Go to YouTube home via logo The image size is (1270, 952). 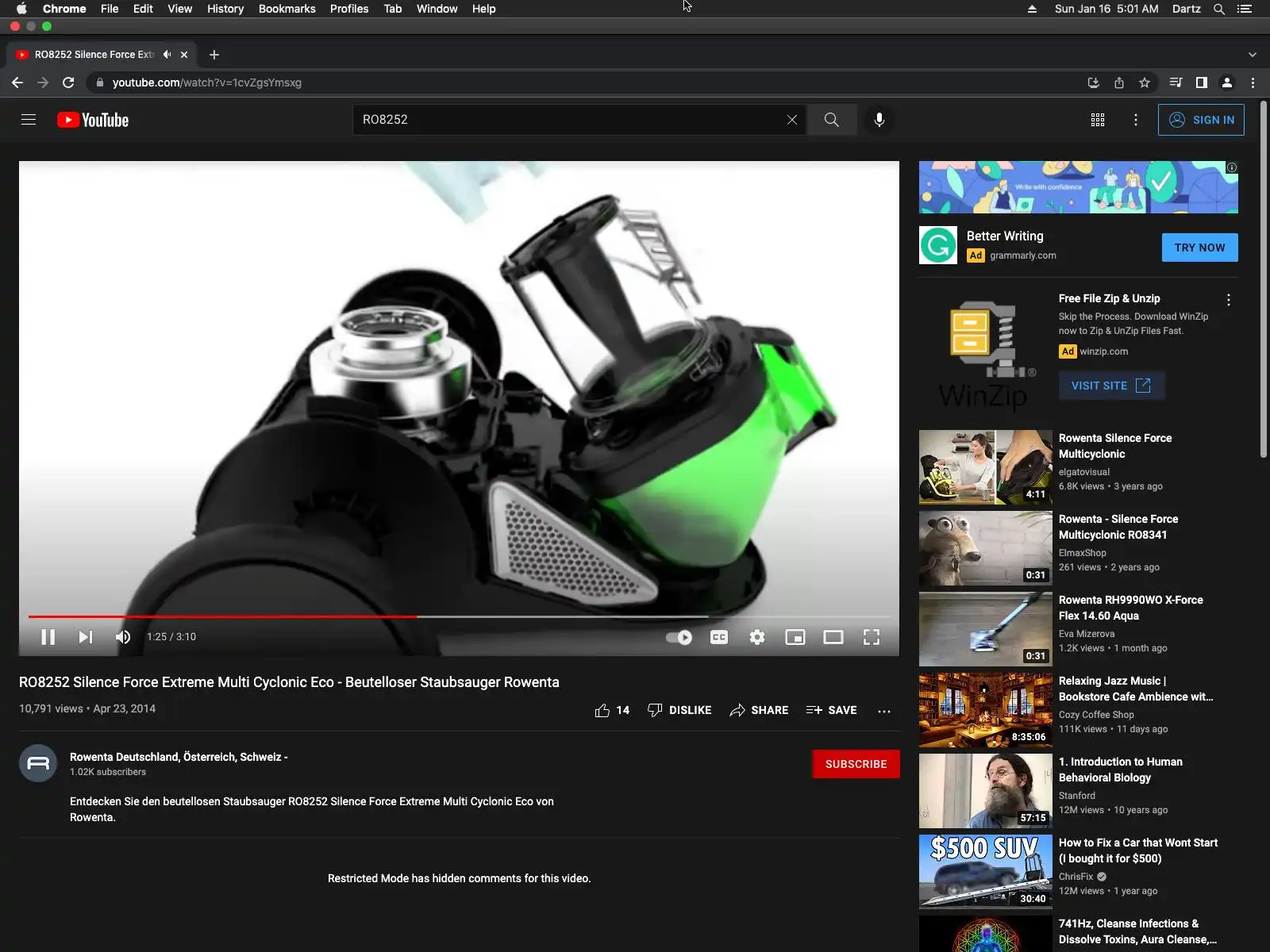[x=93, y=120]
